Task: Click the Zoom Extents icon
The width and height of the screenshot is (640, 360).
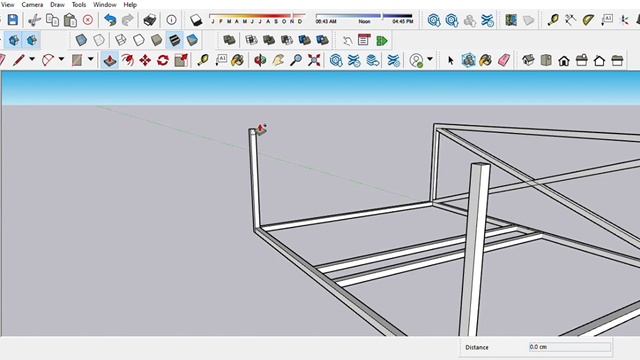Action: coord(314,60)
